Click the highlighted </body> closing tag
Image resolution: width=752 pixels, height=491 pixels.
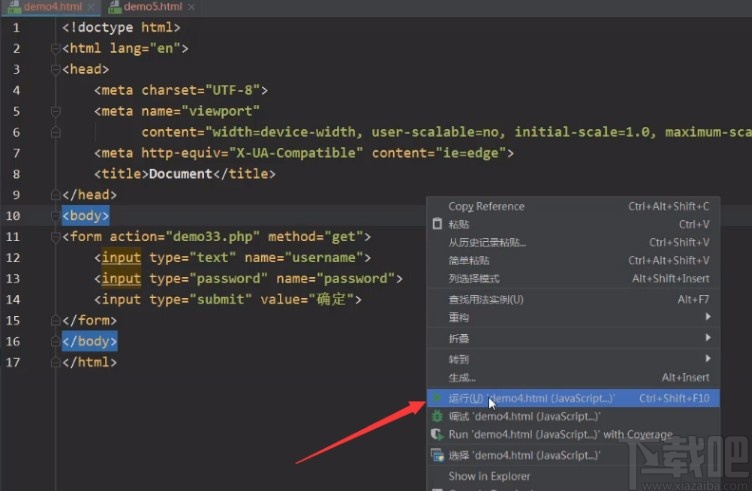click(x=89, y=341)
